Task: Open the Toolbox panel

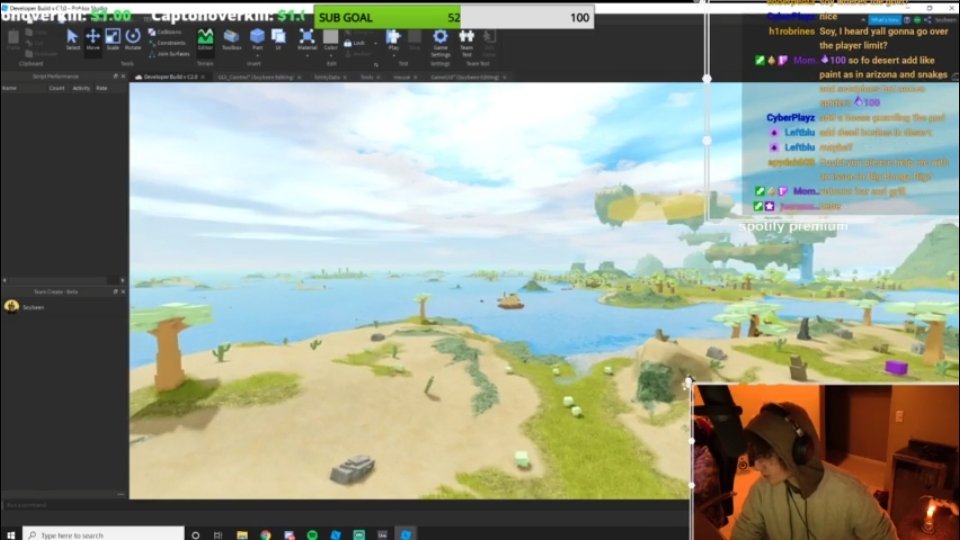Action: tap(231, 39)
